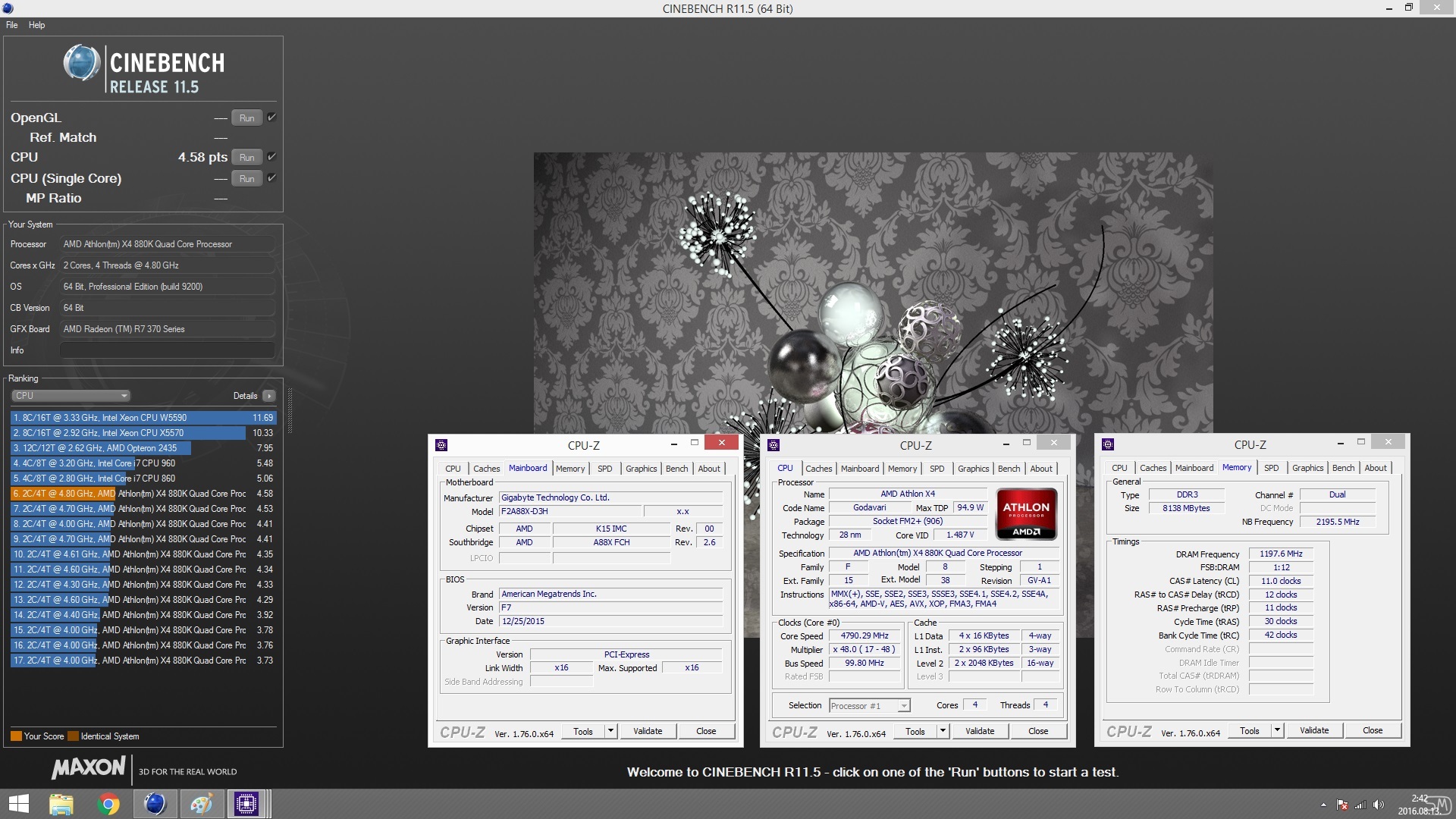Click the MAXON logo

pyautogui.click(x=88, y=767)
